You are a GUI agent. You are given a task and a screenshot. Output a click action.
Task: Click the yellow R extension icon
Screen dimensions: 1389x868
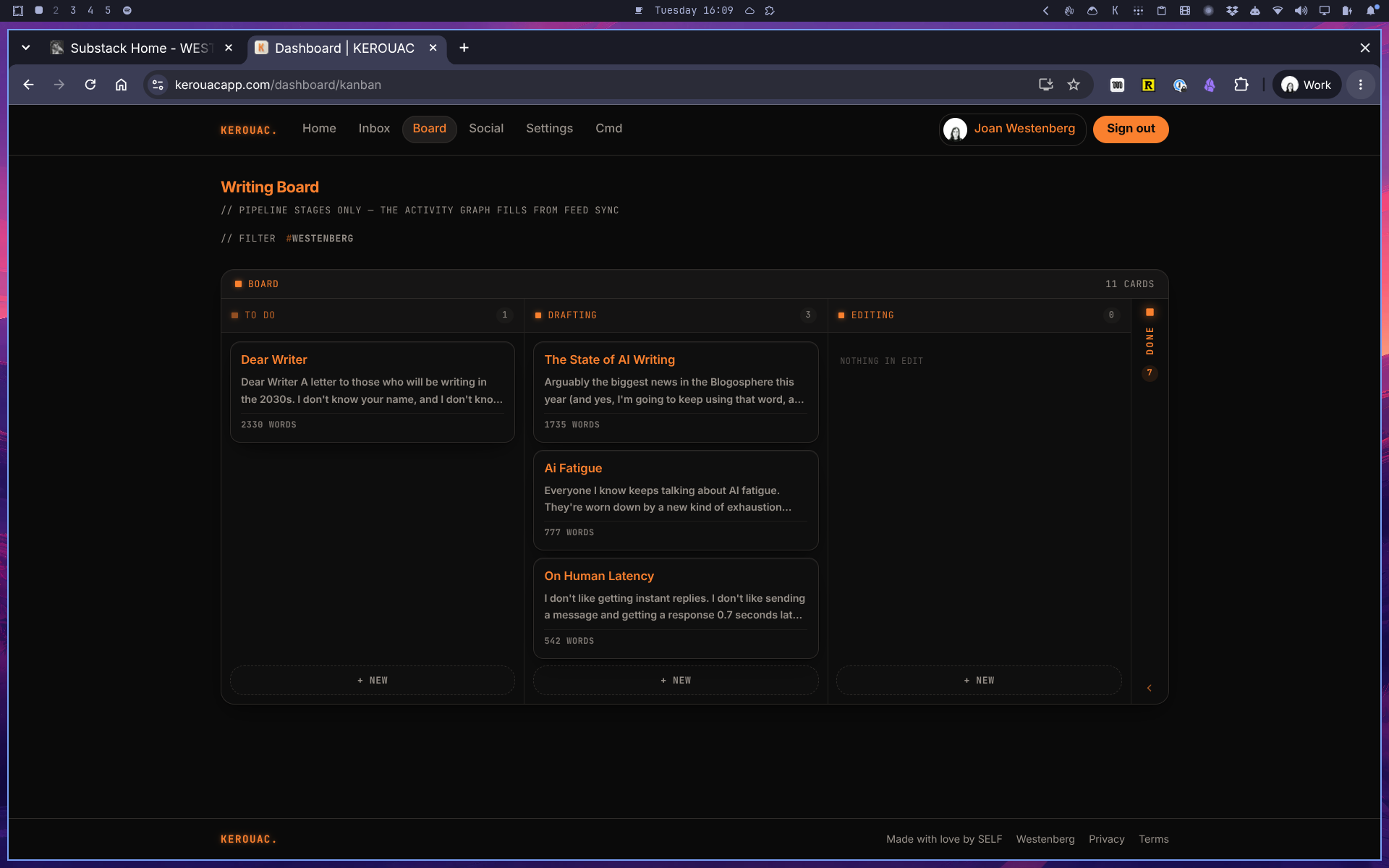click(1148, 85)
